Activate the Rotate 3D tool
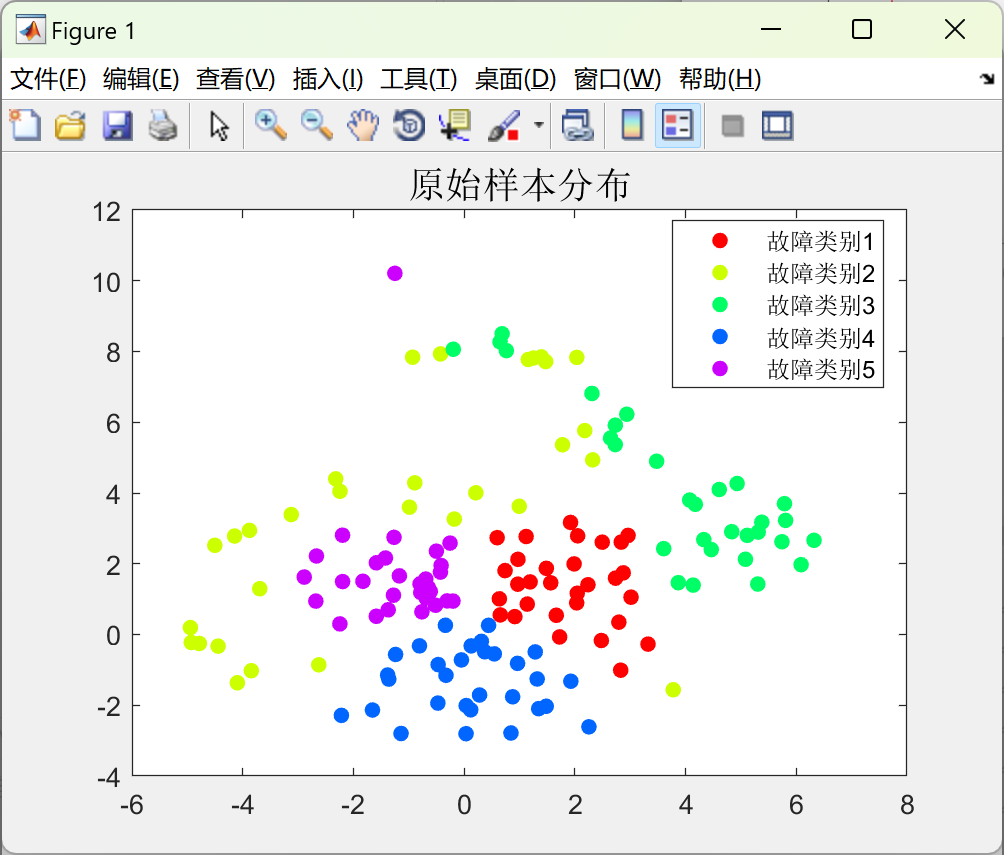 [409, 125]
